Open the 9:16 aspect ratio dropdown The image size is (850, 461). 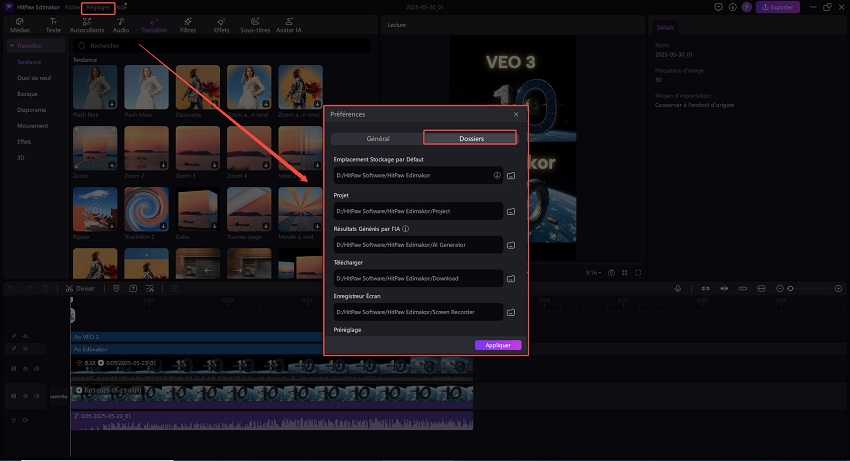593,273
